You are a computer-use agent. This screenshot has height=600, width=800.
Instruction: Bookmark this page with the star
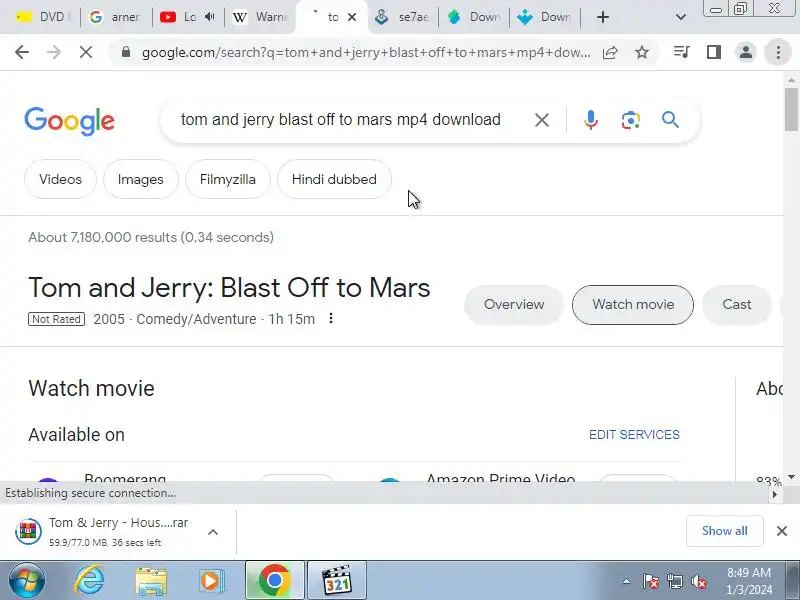click(642, 52)
